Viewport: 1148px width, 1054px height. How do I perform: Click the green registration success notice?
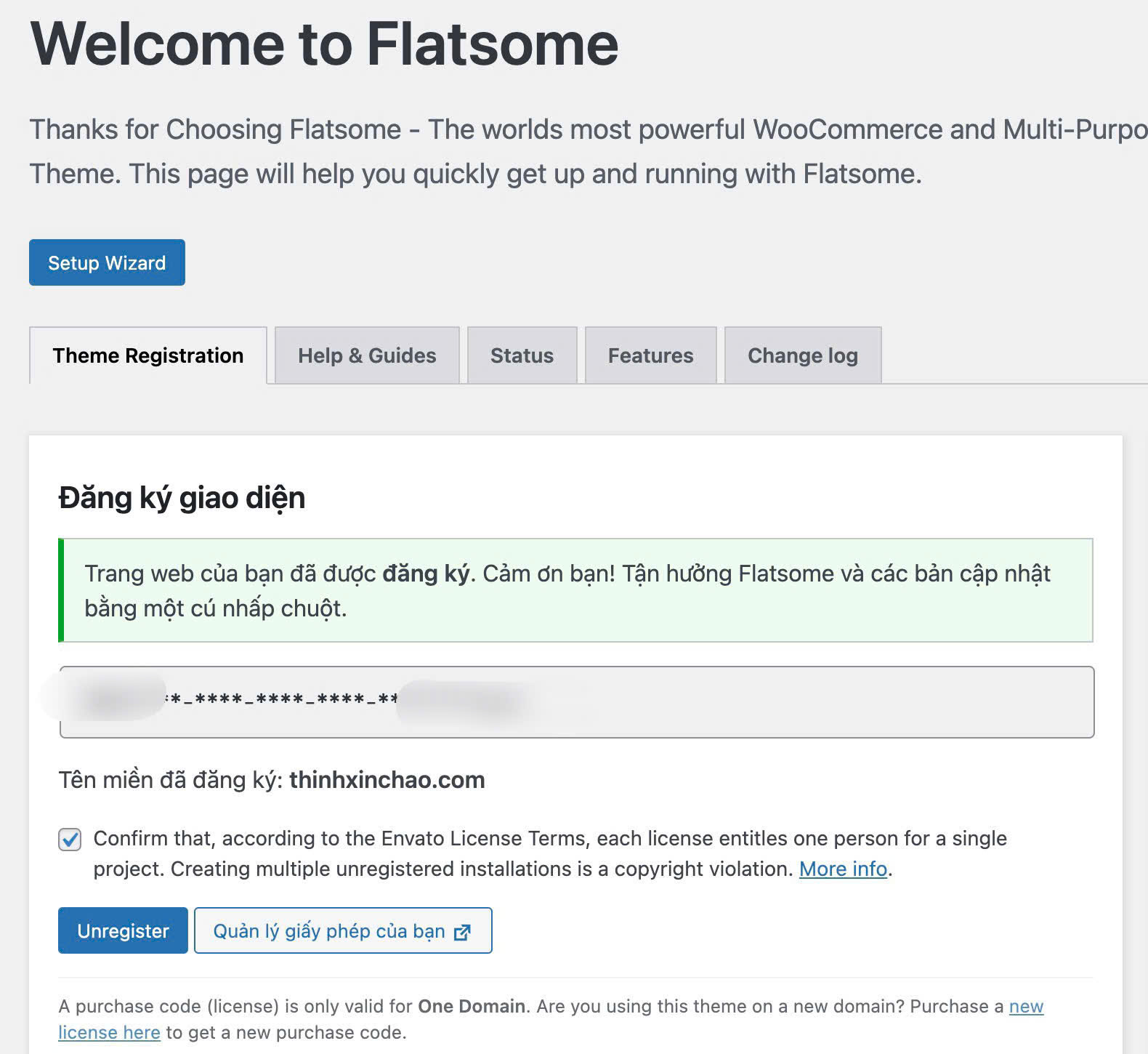click(x=575, y=590)
